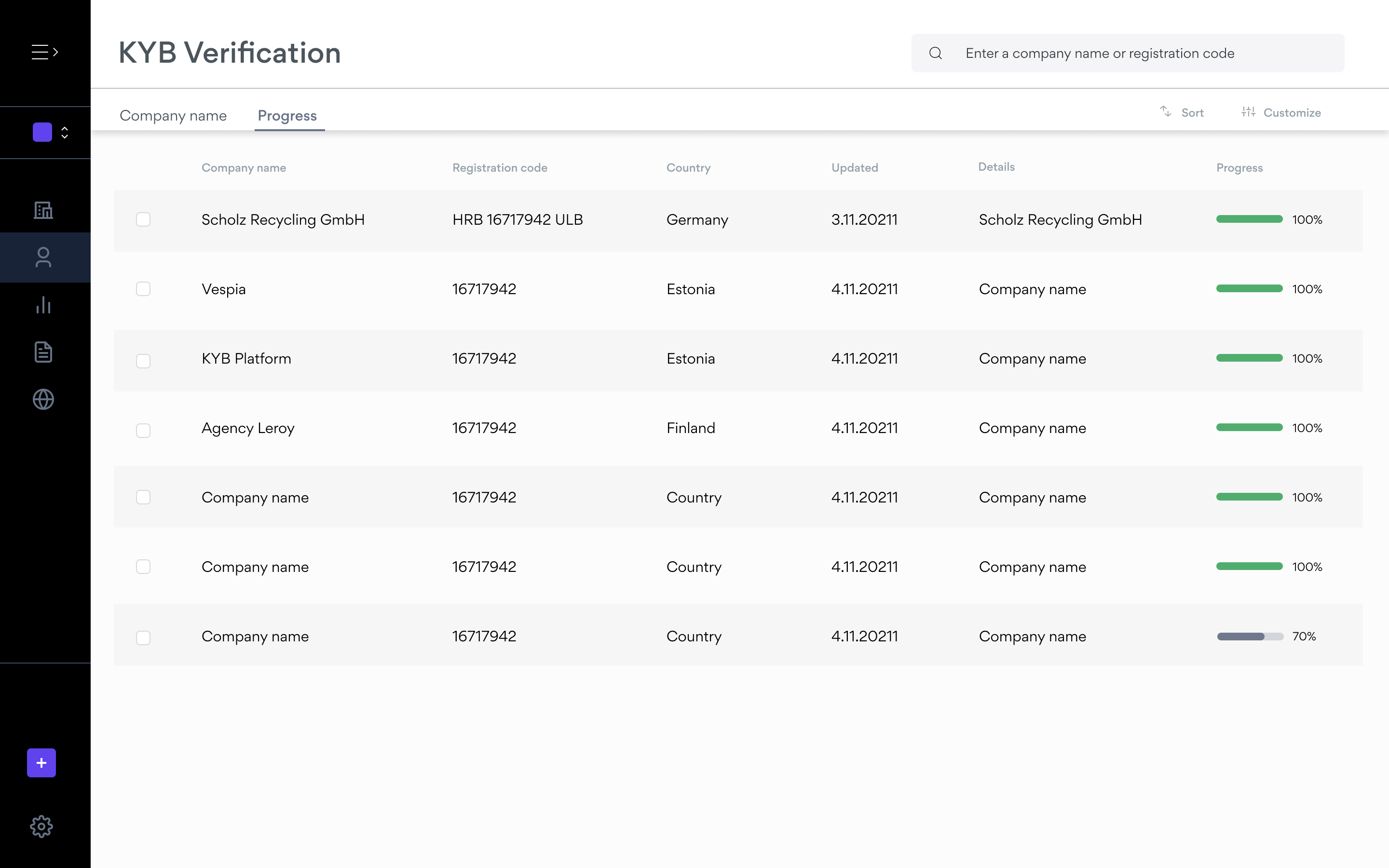
Task: Tick checkbox for the 70% progress row
Action: (144, 637)
